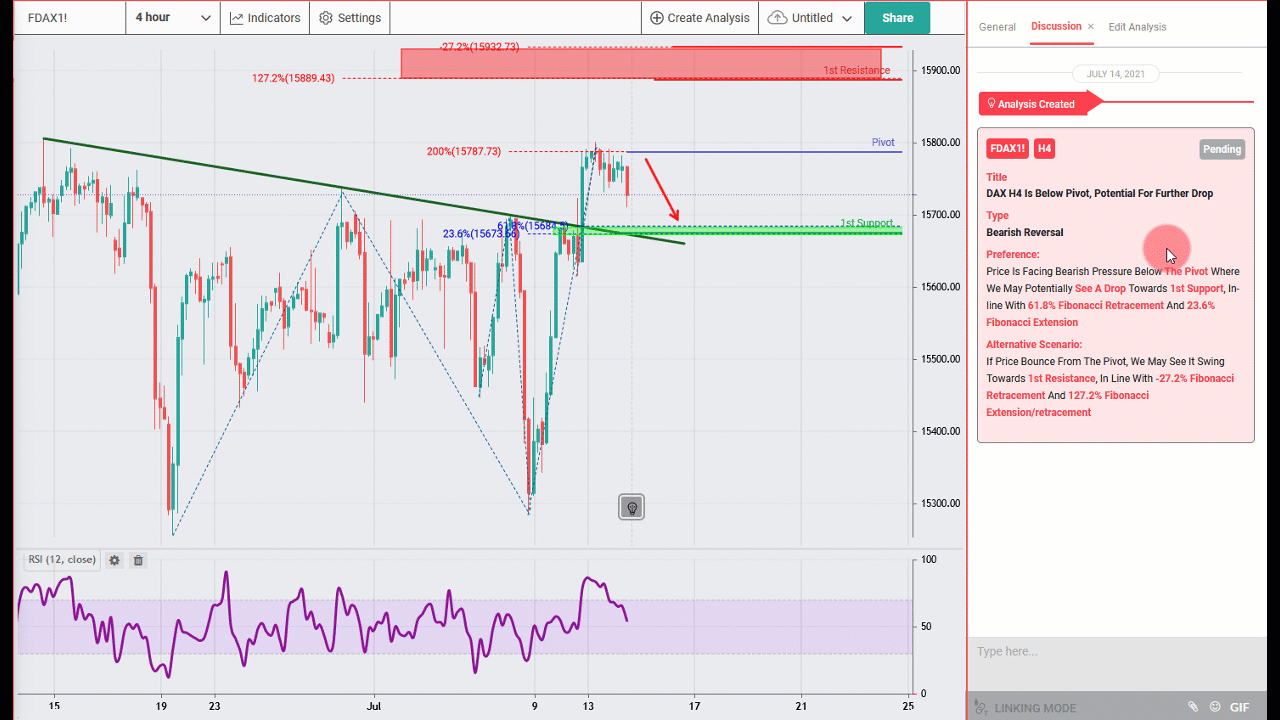
Task: Attach a file with paperclip icon
Action: (1193, 707)
